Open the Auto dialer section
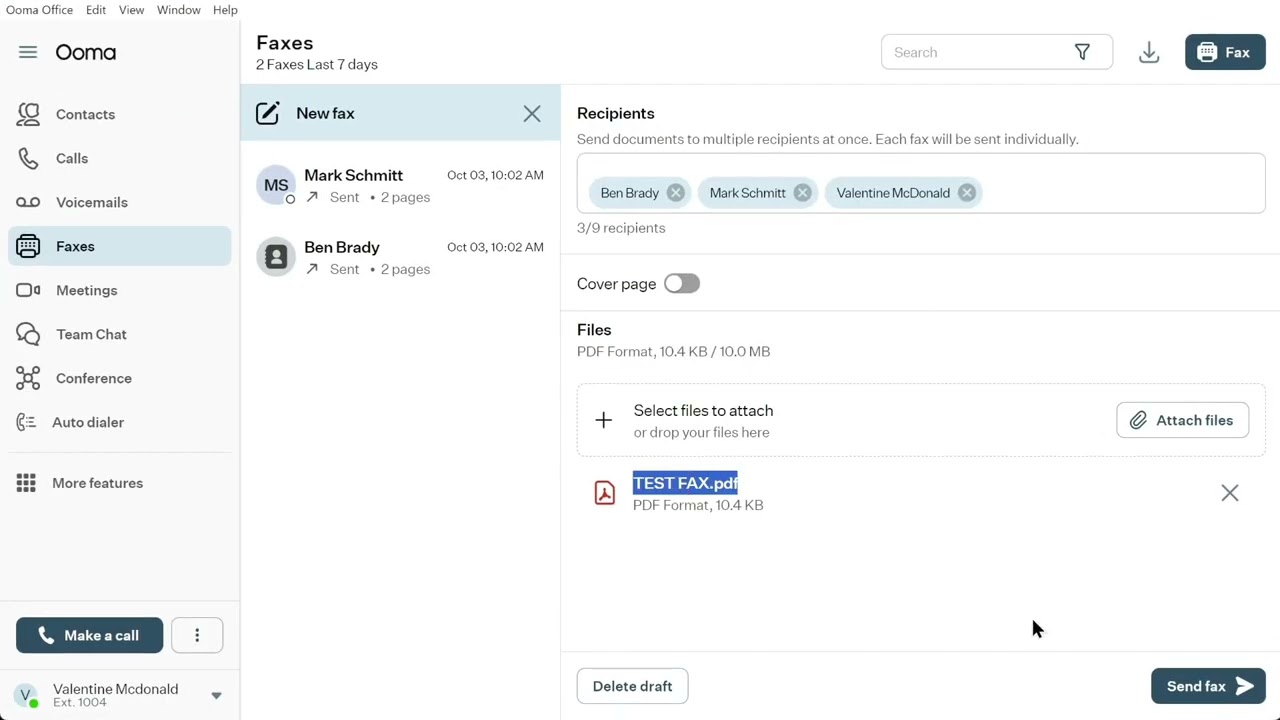 [120, 422]
